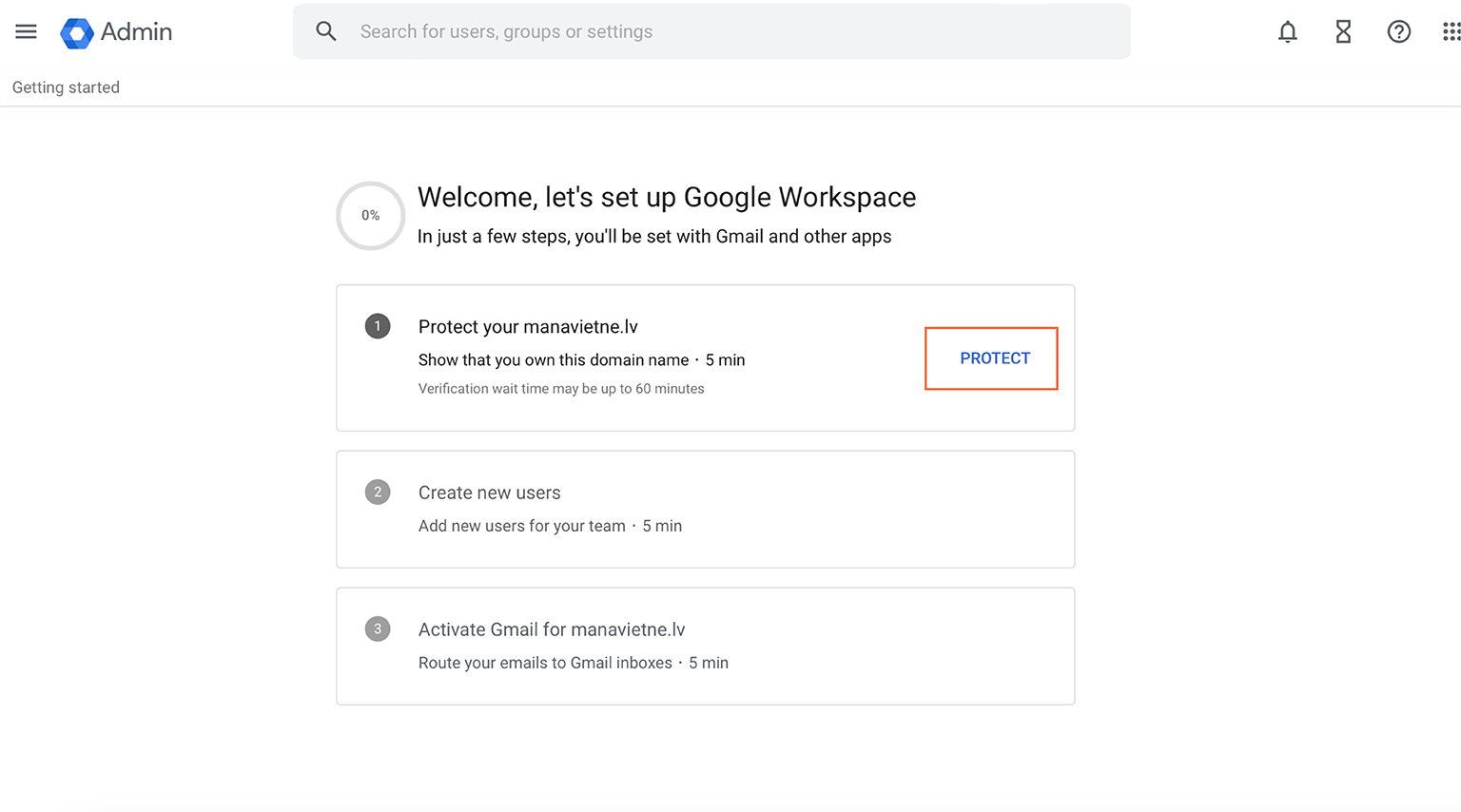This screenshot has height=812, width=1461.
Task: Click 'Show that you own this domain name' text
Action: pyautogui.click(x=554, y=360)
